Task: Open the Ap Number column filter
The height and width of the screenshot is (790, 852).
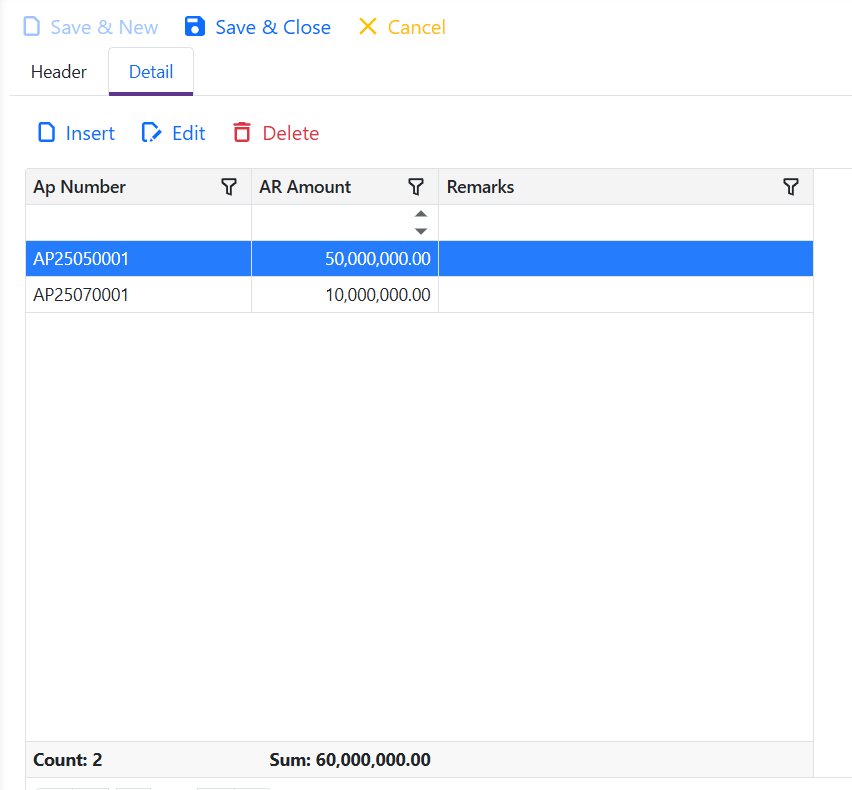Action: (229, 187)
